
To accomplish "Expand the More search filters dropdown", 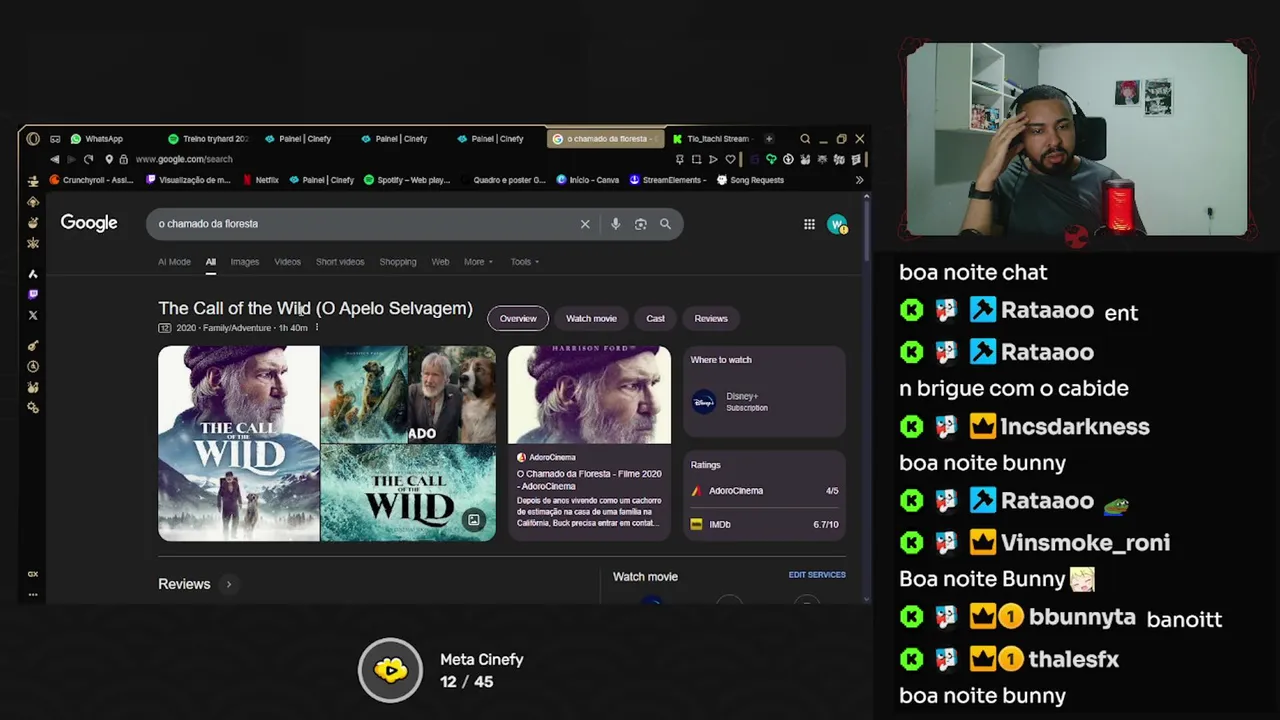I will [x=478, y=262].
